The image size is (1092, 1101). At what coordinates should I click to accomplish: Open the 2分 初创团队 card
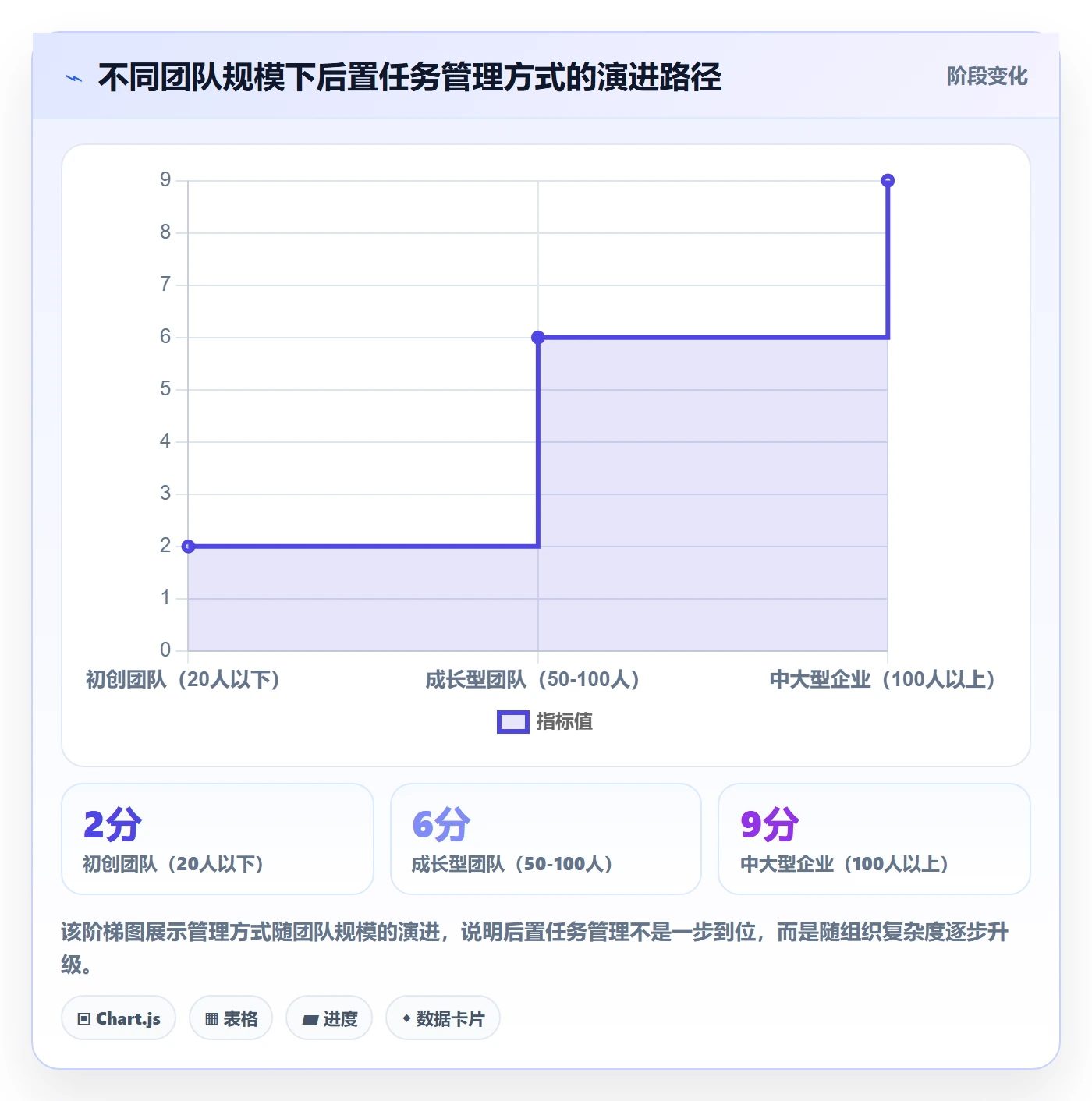(218, 839)
